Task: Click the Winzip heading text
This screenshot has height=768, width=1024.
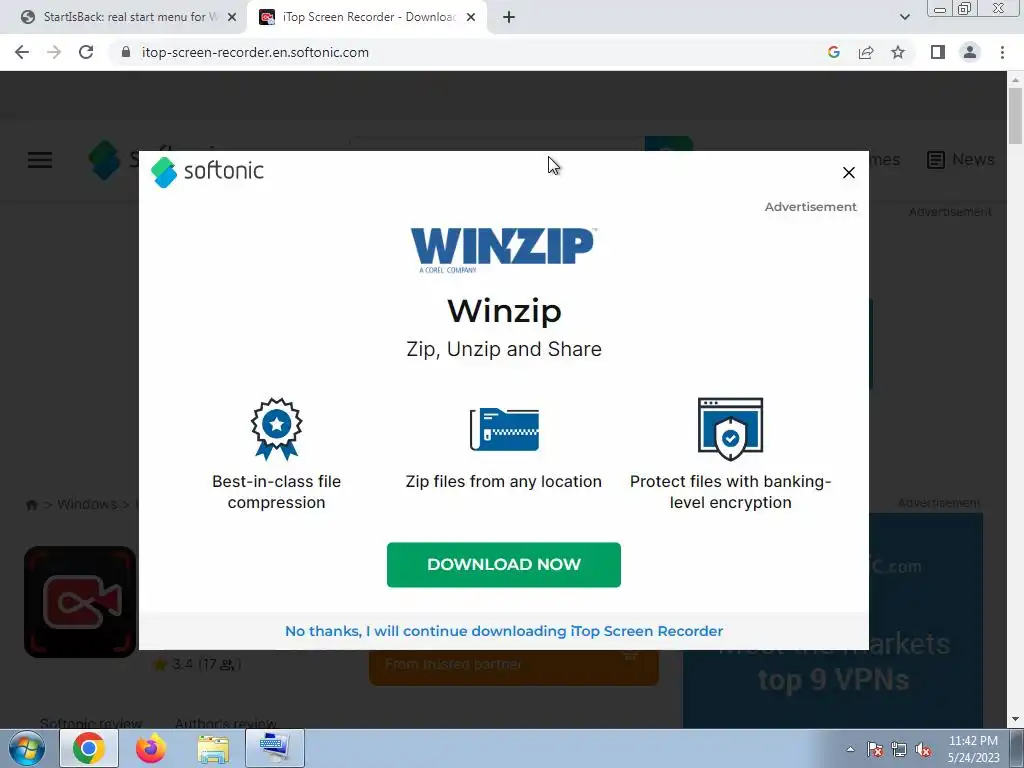Action: pyautogui.click(x=504, y=311)
